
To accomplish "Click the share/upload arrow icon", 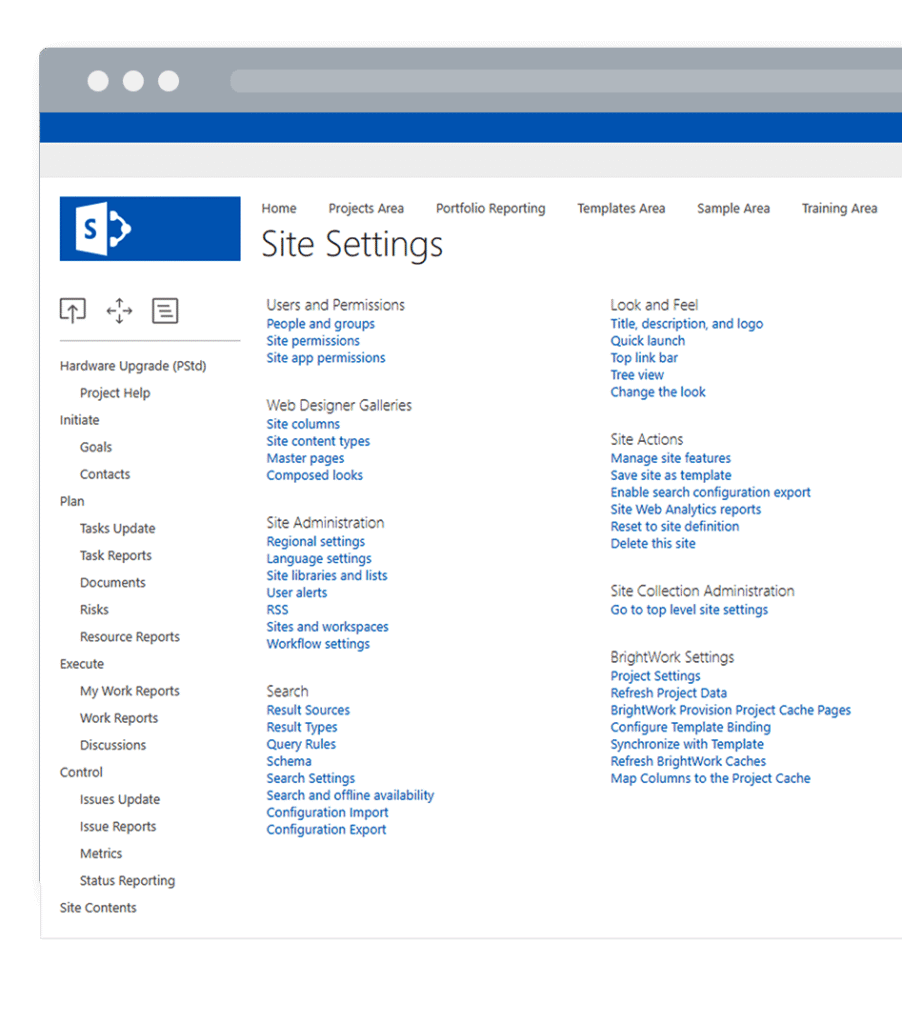I will click(73, 311).
